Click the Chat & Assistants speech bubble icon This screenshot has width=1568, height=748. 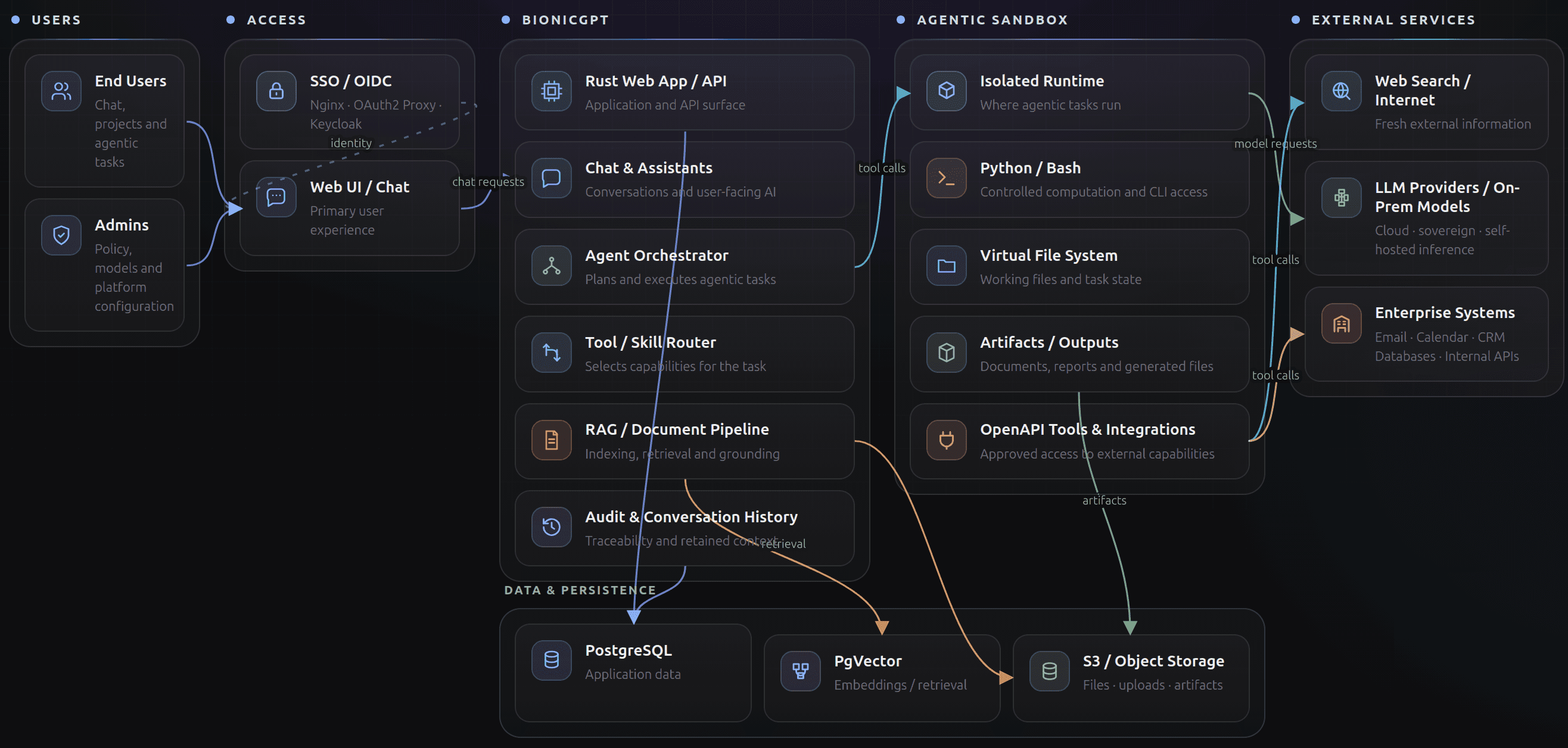552,178
